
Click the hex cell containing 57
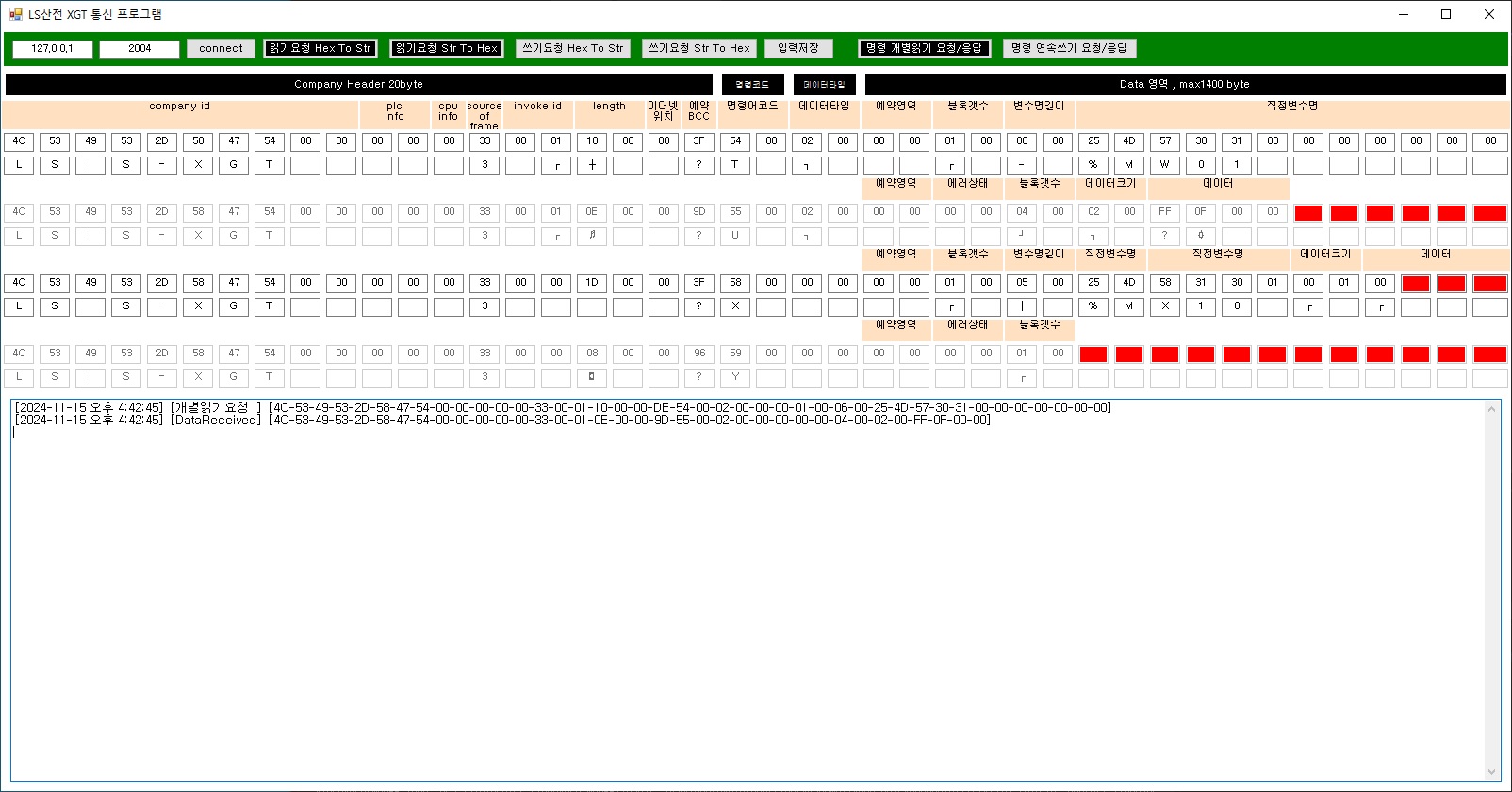pos(1165,141)
